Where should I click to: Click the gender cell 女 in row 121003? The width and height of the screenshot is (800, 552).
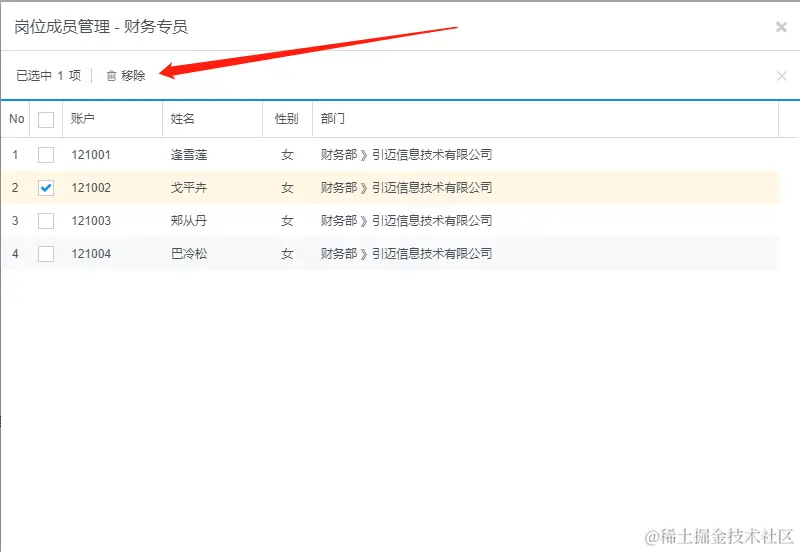pyautogui.click(x=287, y=221)
